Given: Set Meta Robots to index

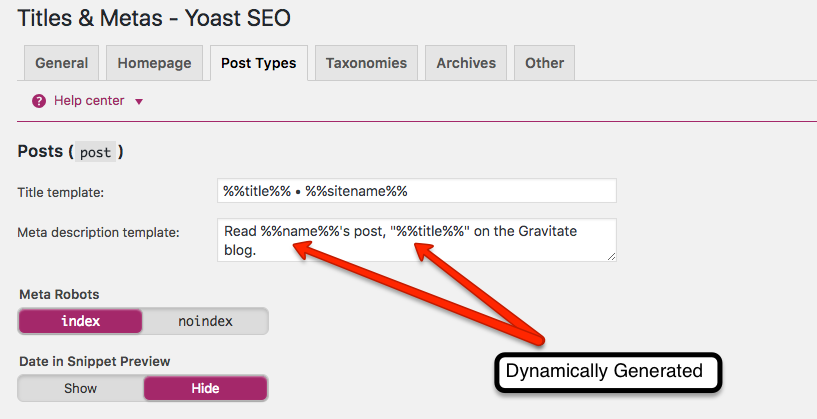Looking at the screenshot, I should tap(80, 321).
